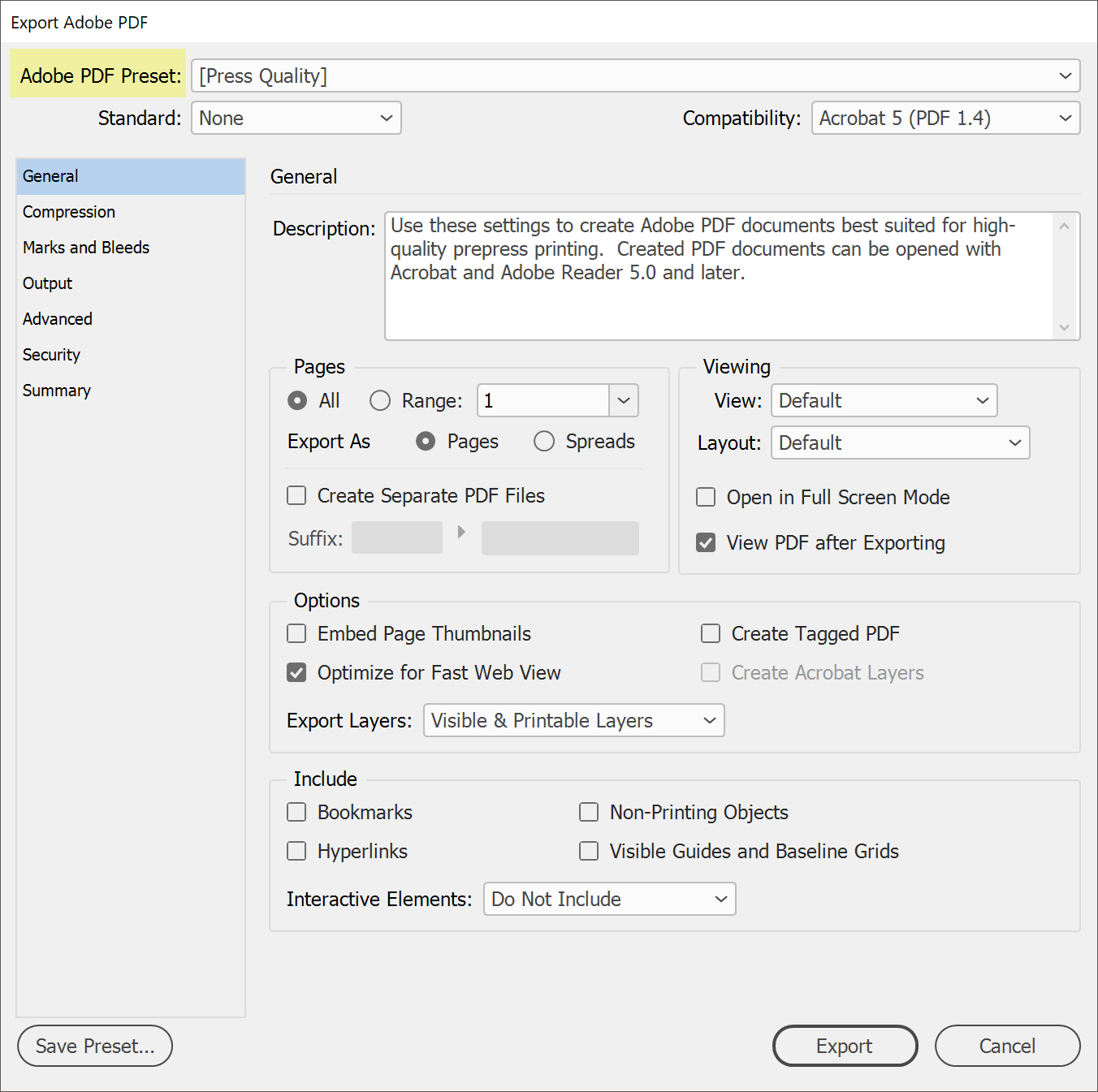Uncheck View PDF after Exporting

pyautogui.click(x=706, y=542)
